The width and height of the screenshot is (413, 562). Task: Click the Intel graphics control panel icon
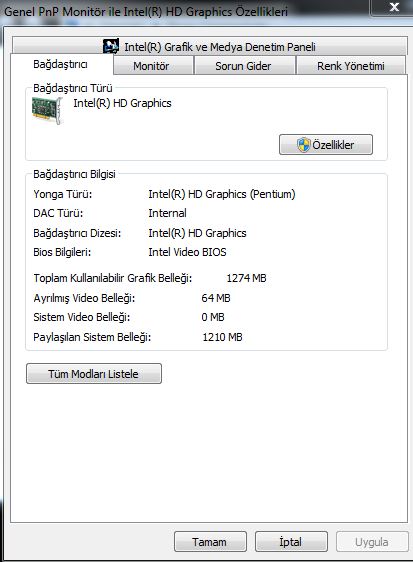tap(111, 46)
